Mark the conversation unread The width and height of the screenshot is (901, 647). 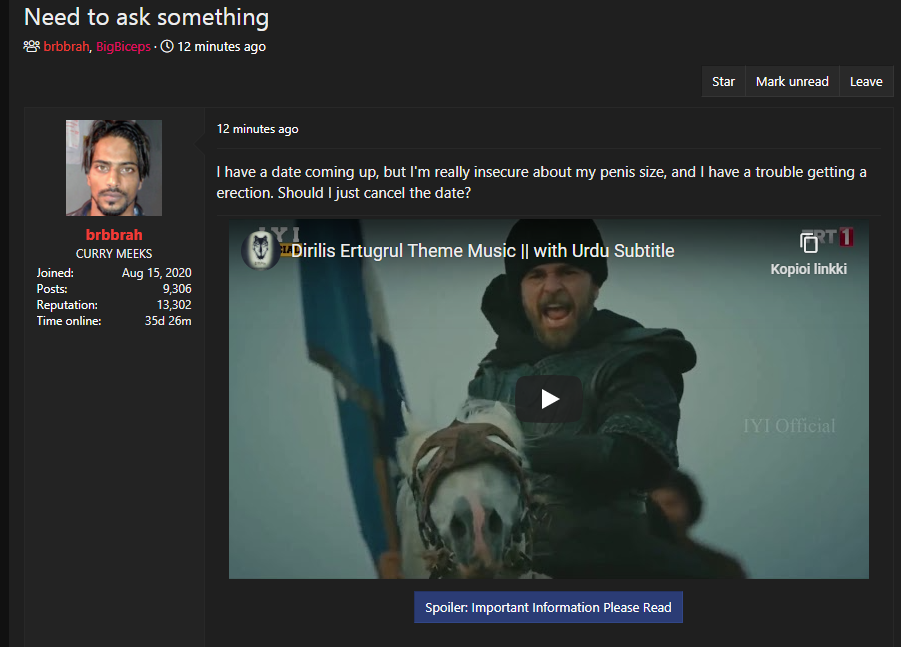point(792,82)
